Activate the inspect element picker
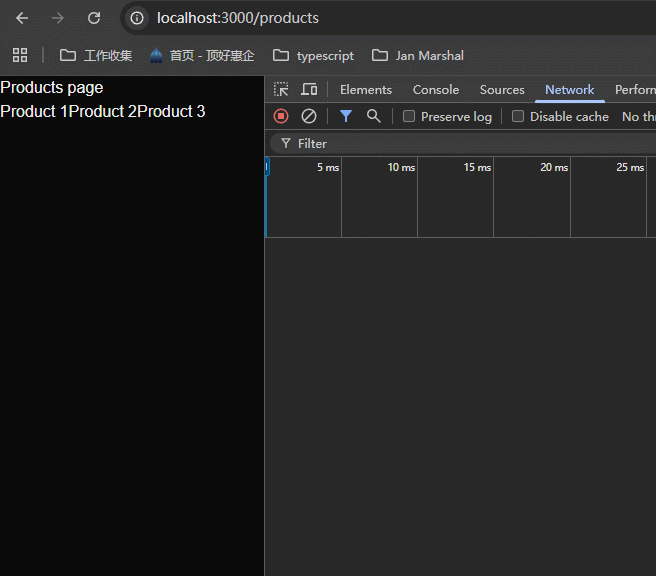This screenshot has width=656, height=576. click(x=281, y=90)
